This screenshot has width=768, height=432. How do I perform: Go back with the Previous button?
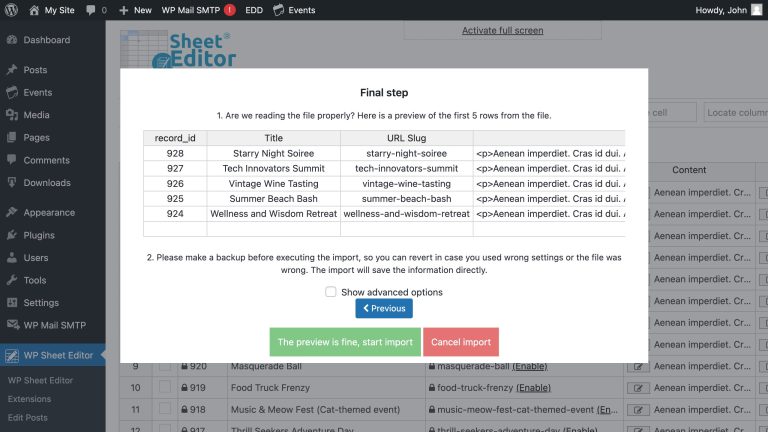[x=384, y=309]
